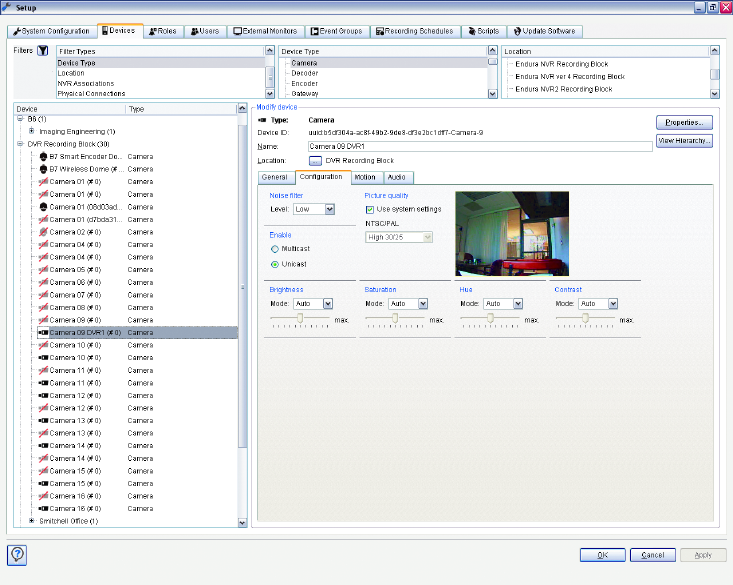
Task: Click the Properties button
Action: (x=684, y=122)
